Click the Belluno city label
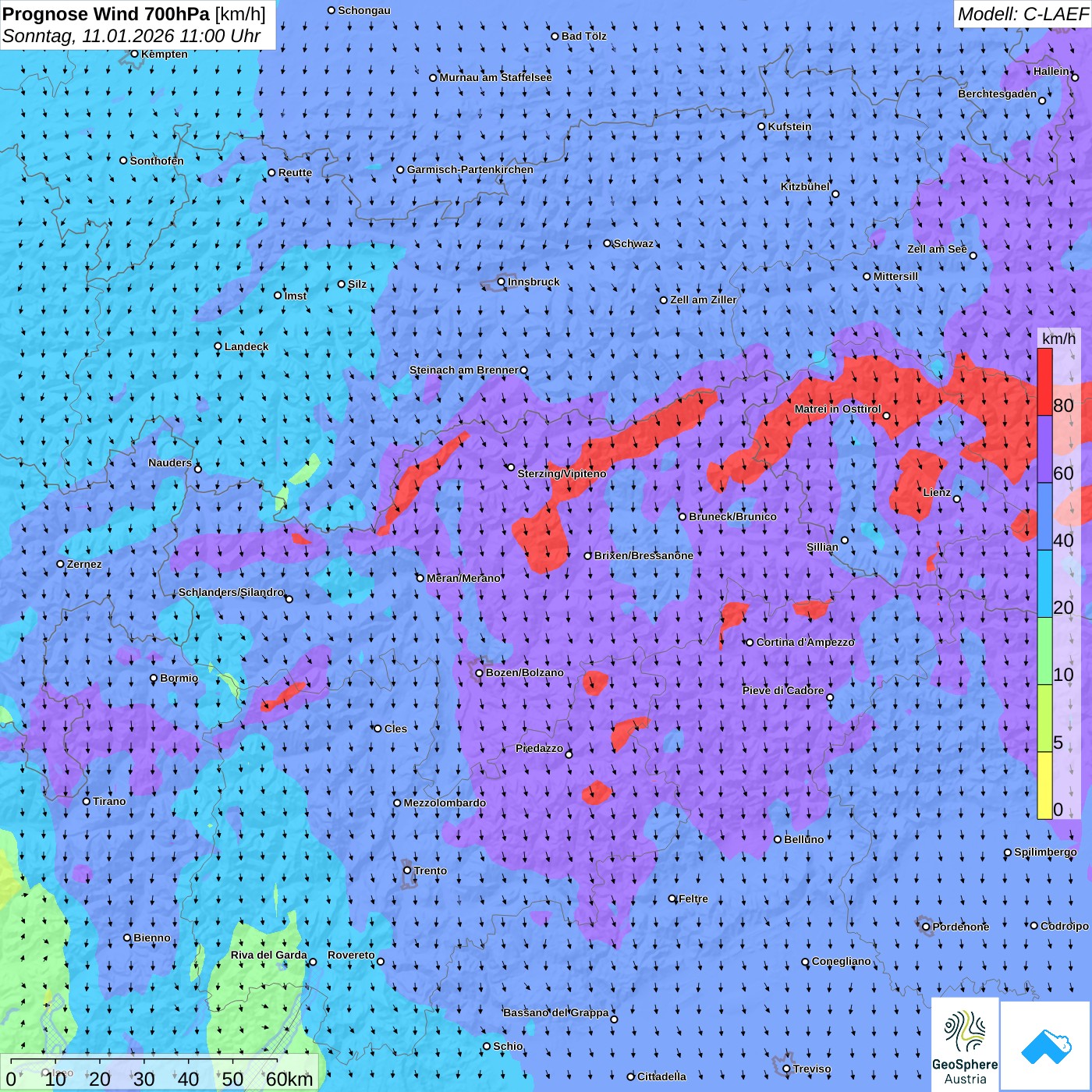 803,839
